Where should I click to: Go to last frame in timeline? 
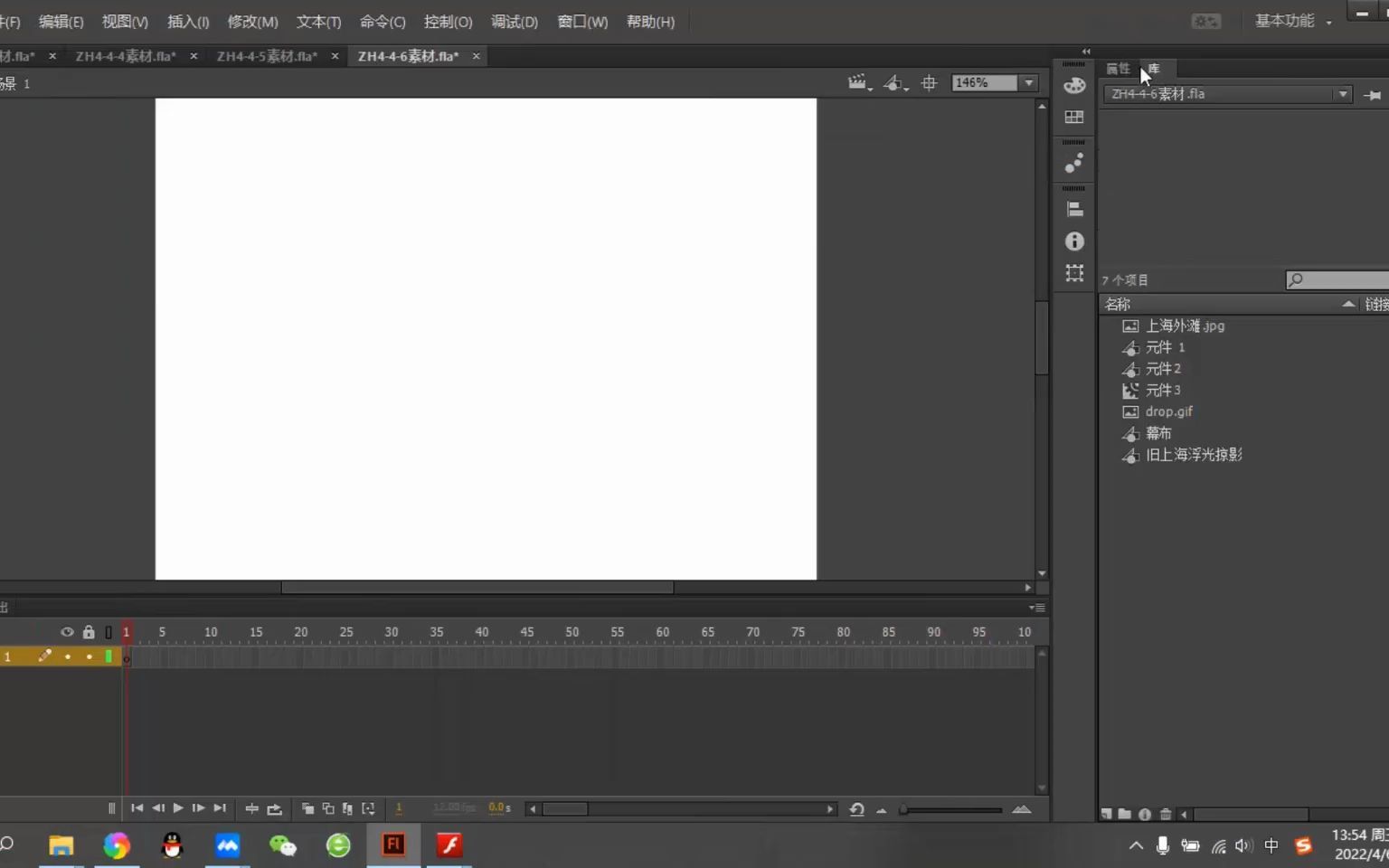click(220, 808)
